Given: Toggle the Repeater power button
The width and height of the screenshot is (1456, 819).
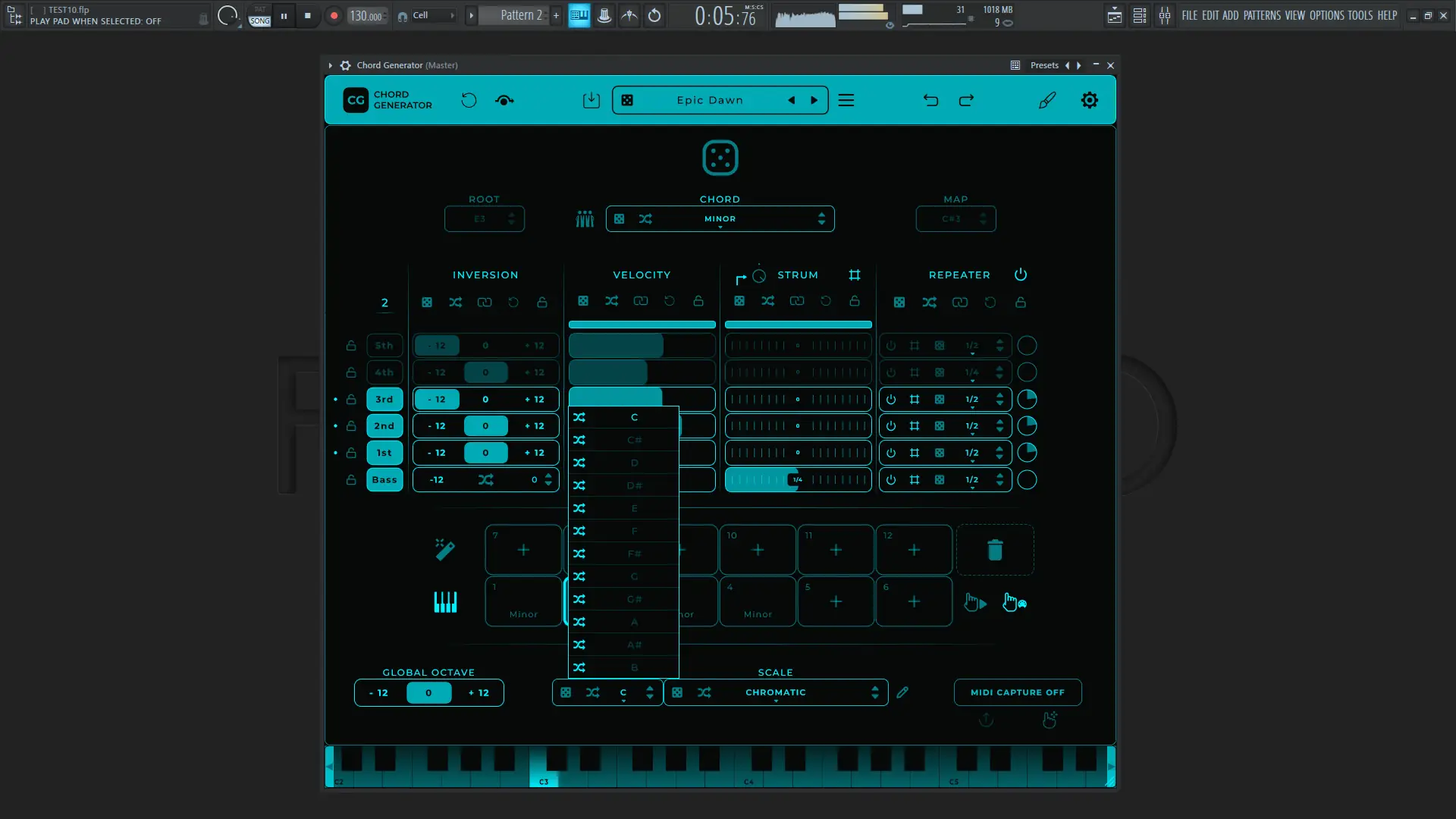Looking at the screenshot, I should (1020, 275).
